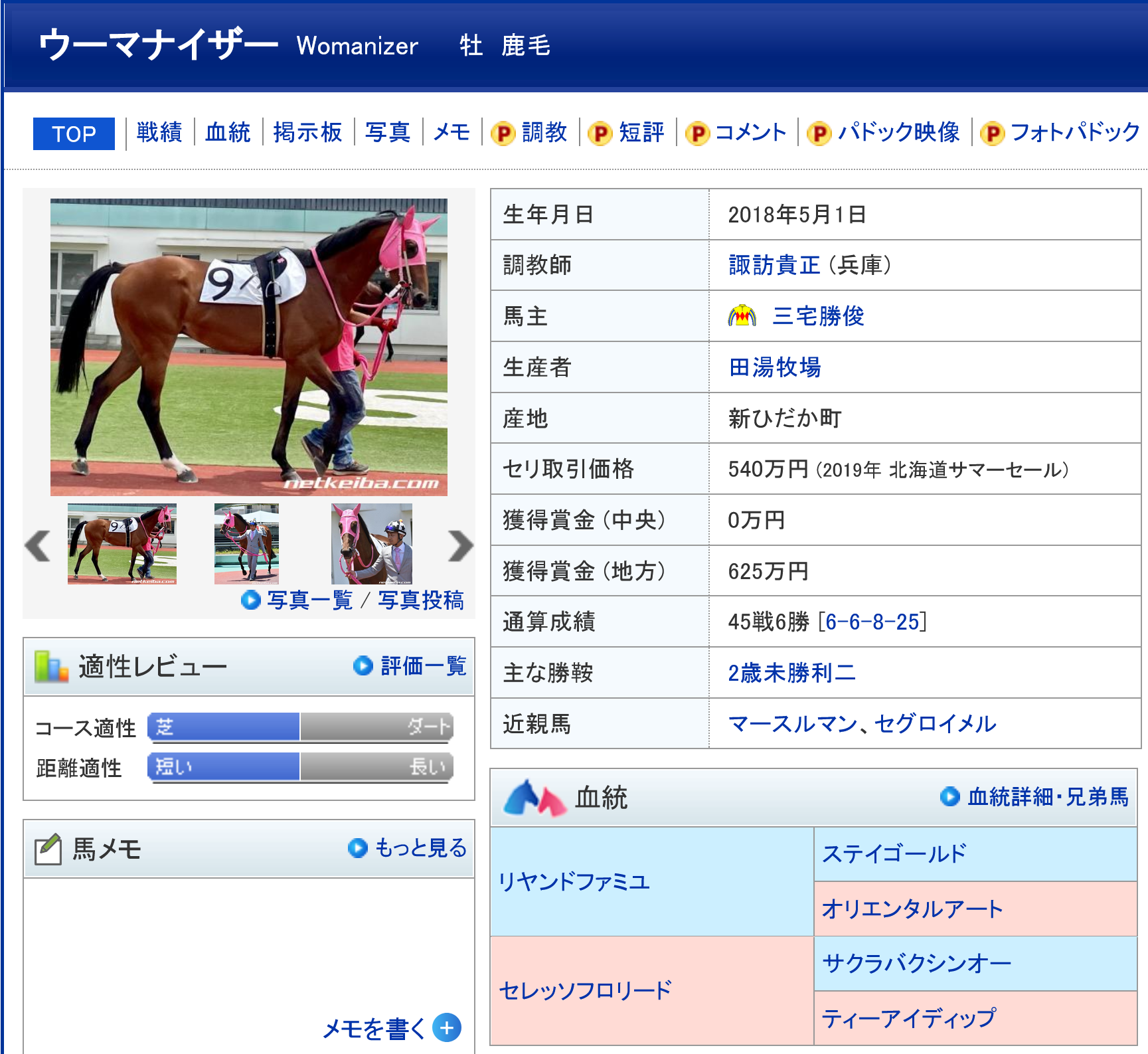Image resolution: width=1148 pixels, height=1054 pixels.
Task: Click the plus icon beside メモを書く
Action: point(447,1028)
